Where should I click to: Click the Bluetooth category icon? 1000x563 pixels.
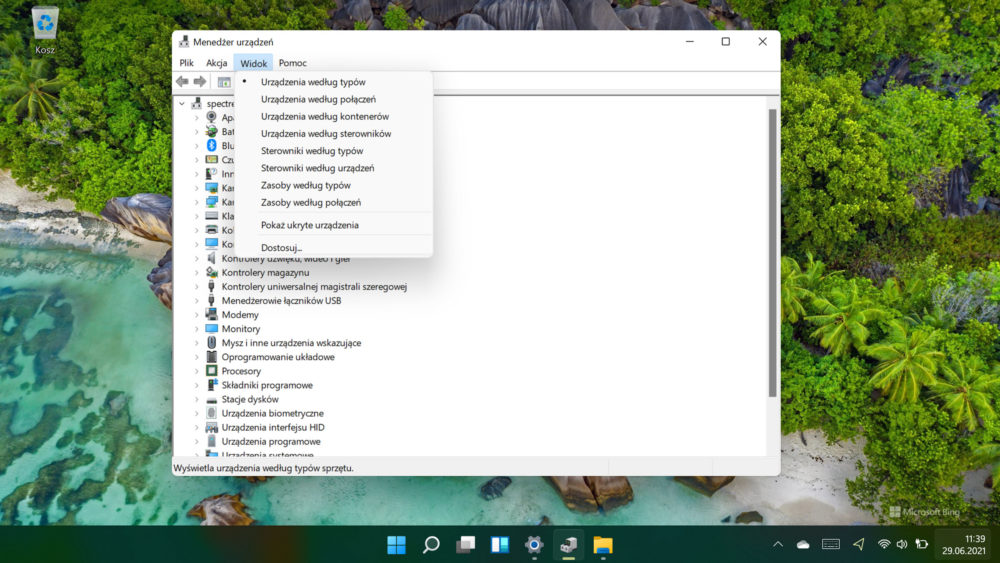(212, 145)
